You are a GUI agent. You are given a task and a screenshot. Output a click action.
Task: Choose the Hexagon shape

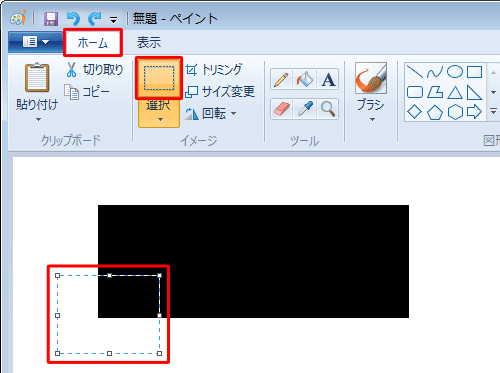pyautogui.click(x=455, y=112)
